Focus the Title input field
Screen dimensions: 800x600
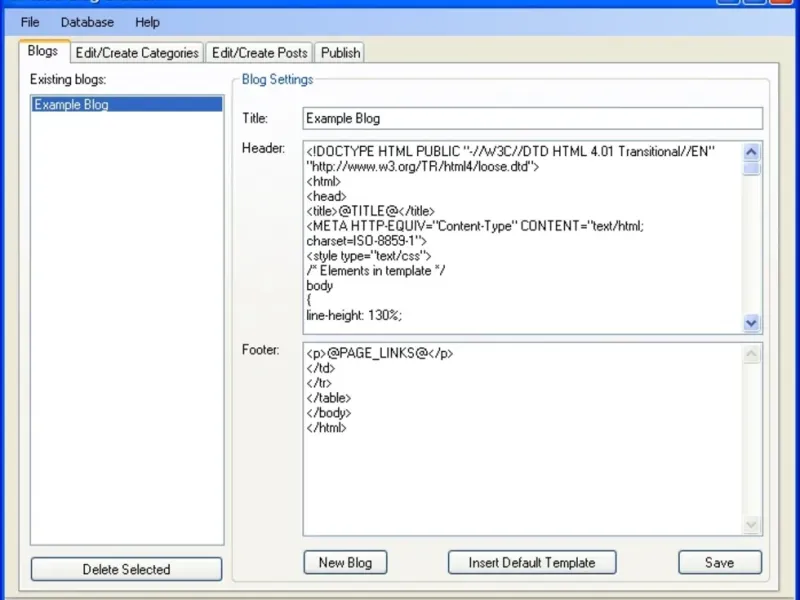click(x=533, y=118)
